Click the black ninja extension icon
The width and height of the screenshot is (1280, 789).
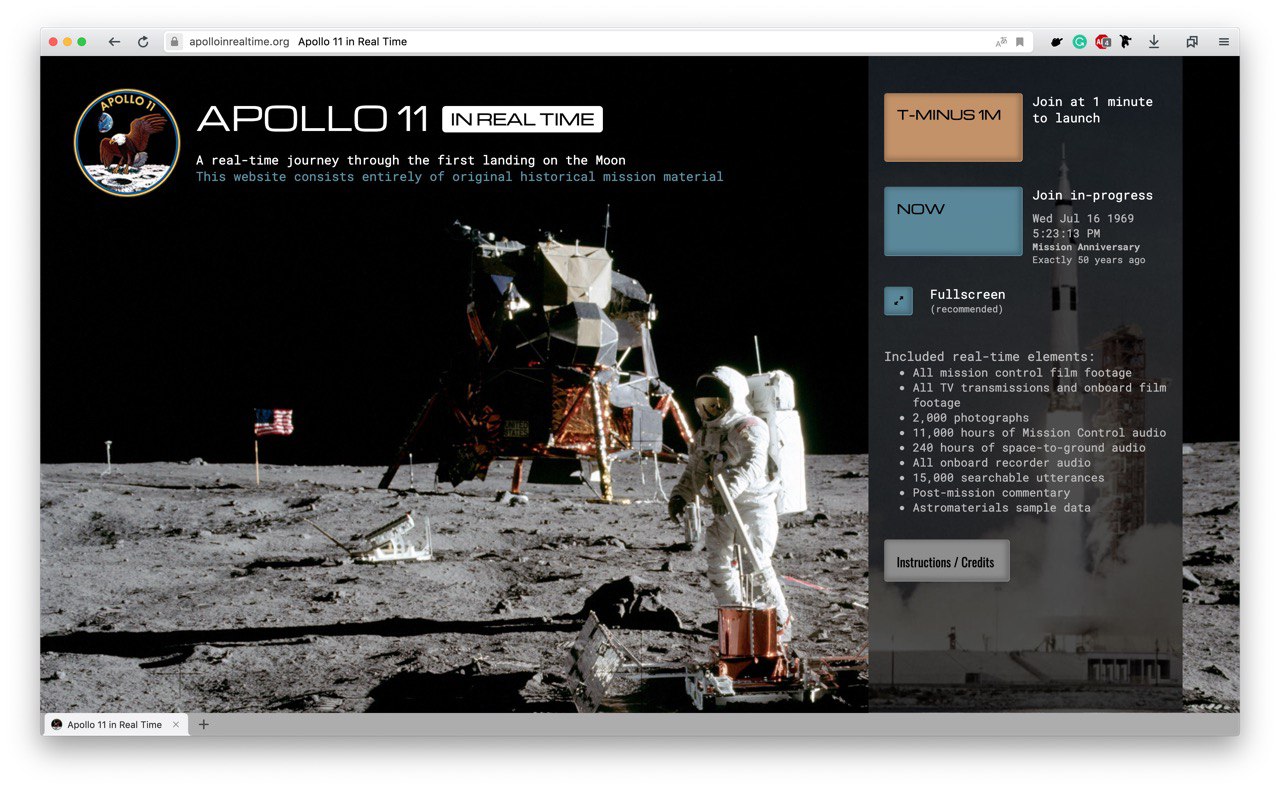[1125, 42]
